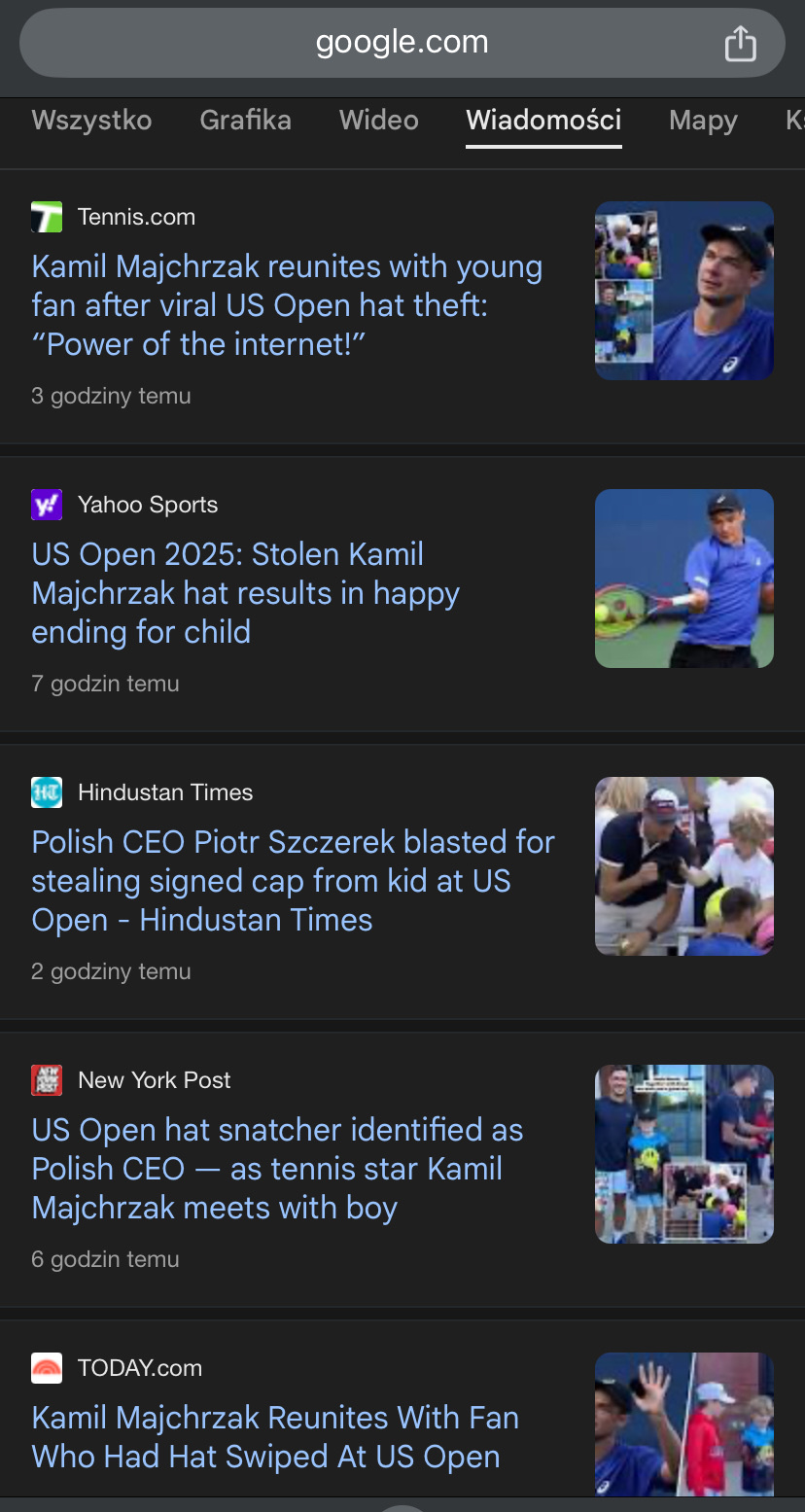Open 'Kamil Majchrzak Reunites With Fan' TODAY article
The width and height of the screenshot is (805, 1512).
[x=275, y=1437]
